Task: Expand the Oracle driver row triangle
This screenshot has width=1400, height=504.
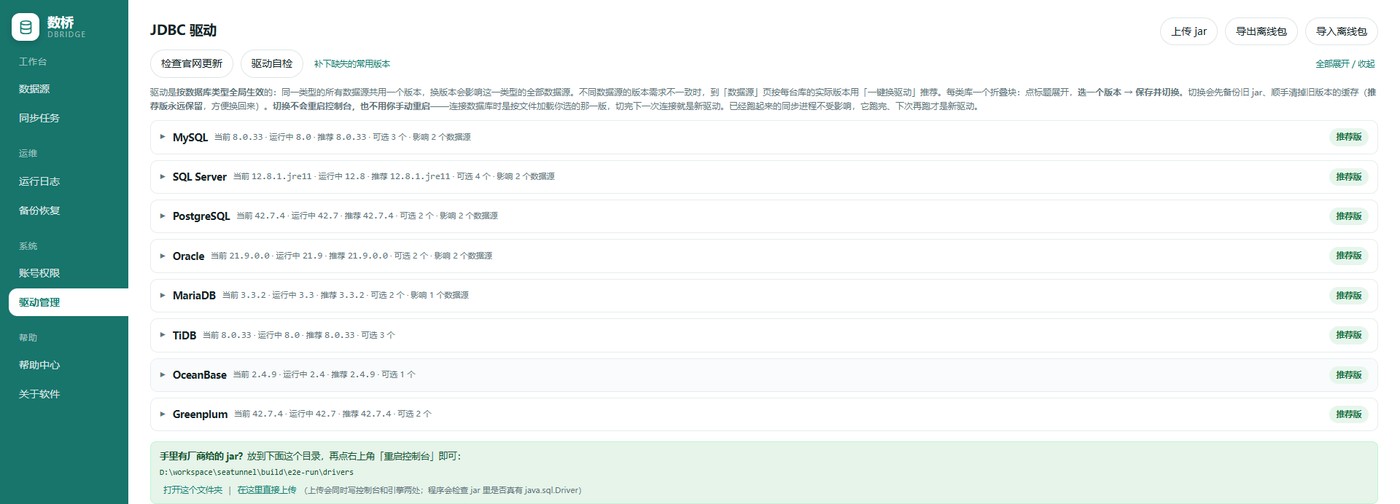Action: click(163, 256)
